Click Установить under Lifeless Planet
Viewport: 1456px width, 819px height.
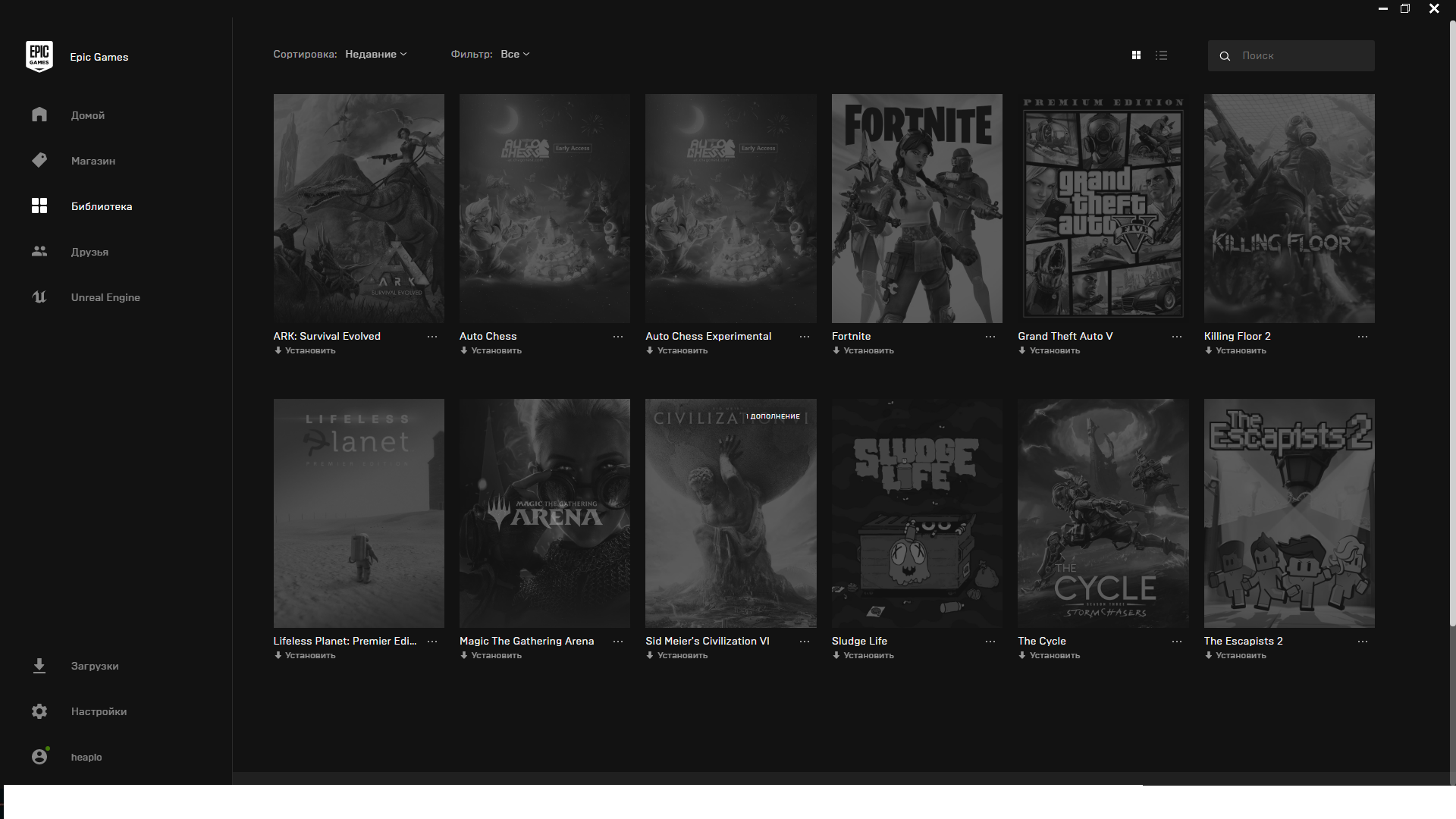pyautogui.click(x=305, y=655)
